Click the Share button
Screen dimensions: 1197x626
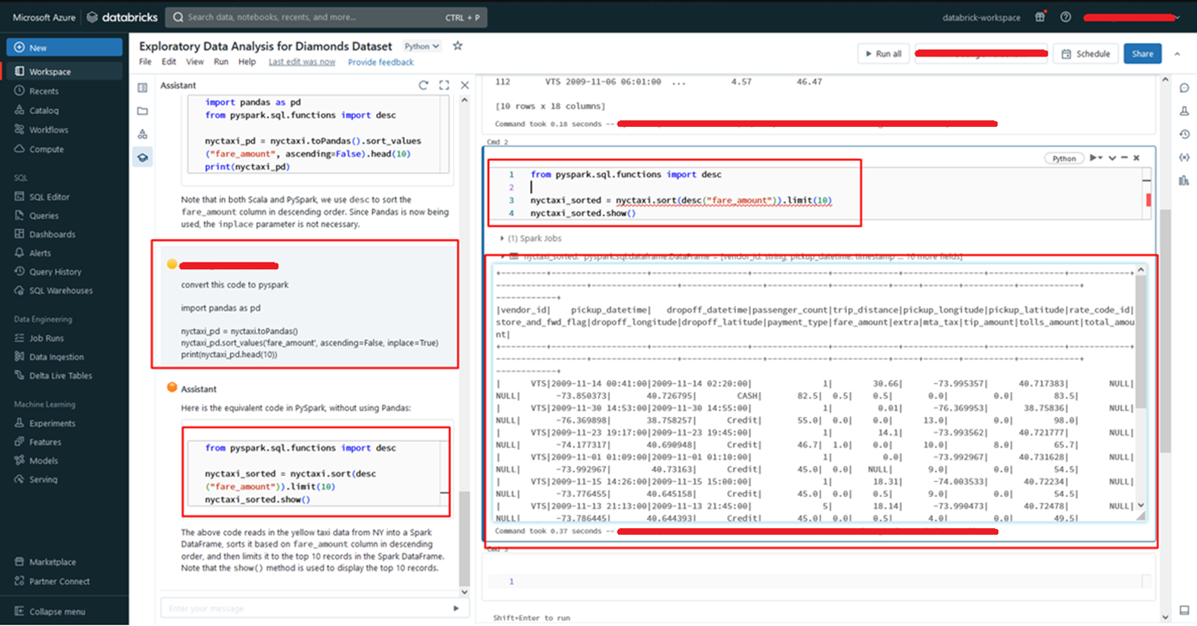coord(1142,54)
